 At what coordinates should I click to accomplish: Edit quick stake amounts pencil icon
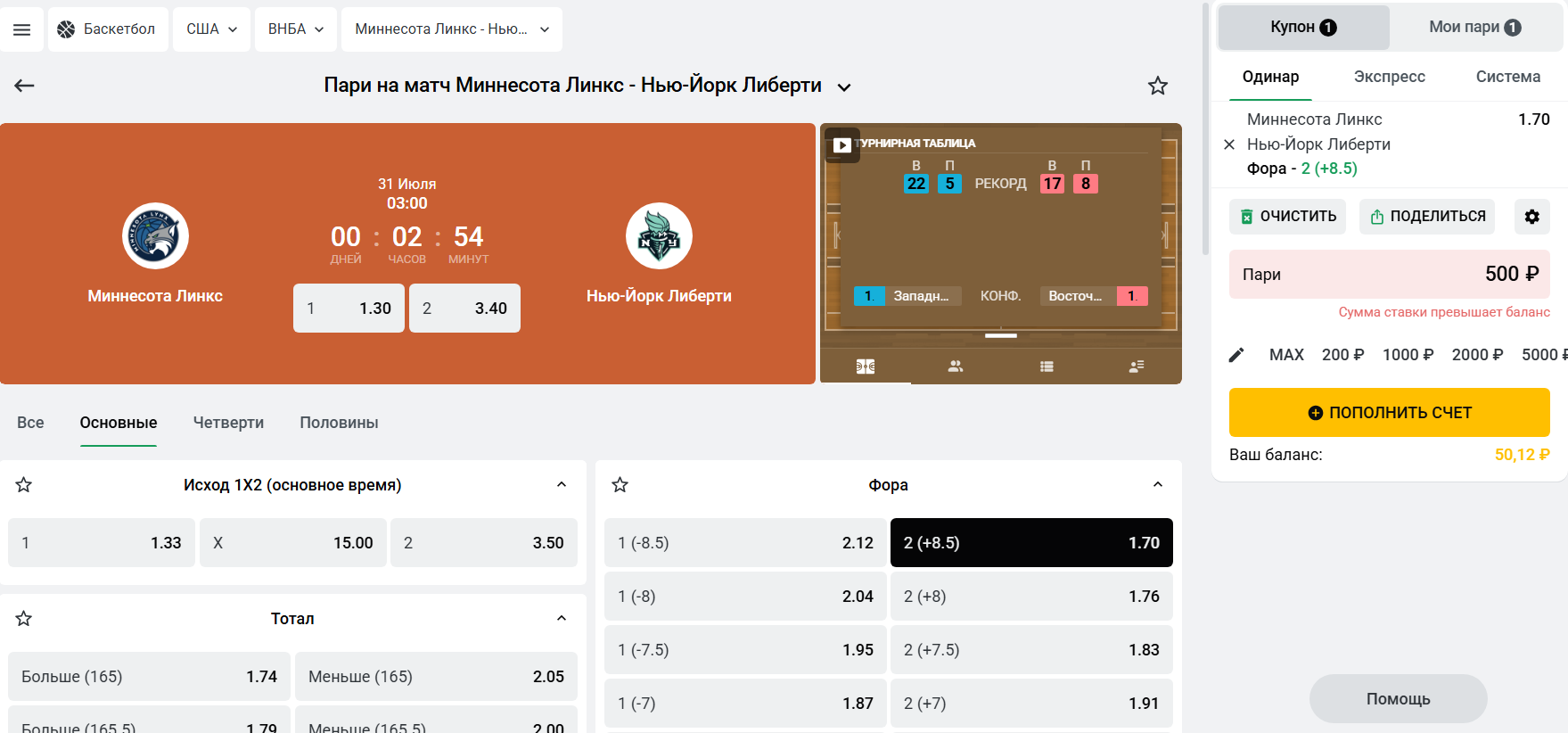1236,355
